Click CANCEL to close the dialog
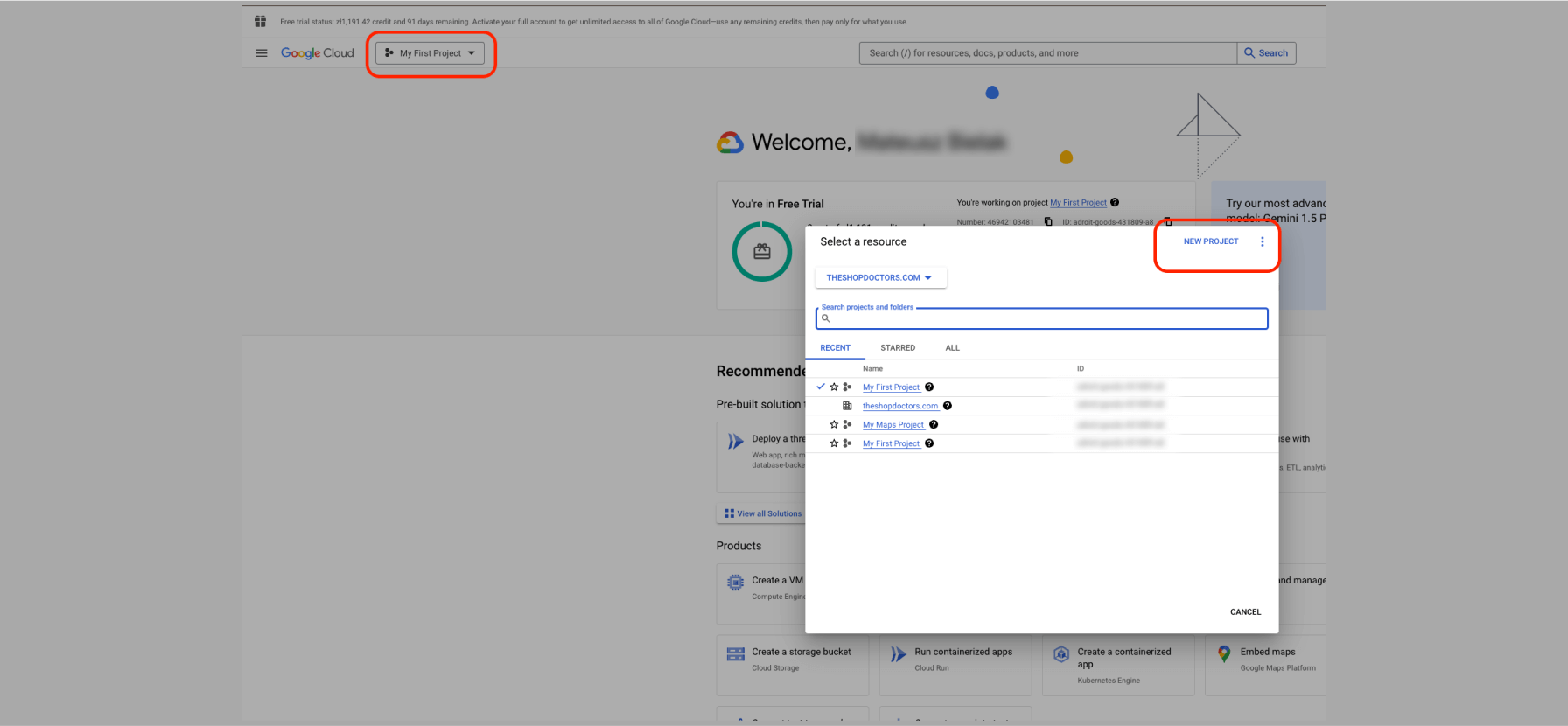The height and width of the screenshot is (726, 1568). click(x=1245, y=612)
